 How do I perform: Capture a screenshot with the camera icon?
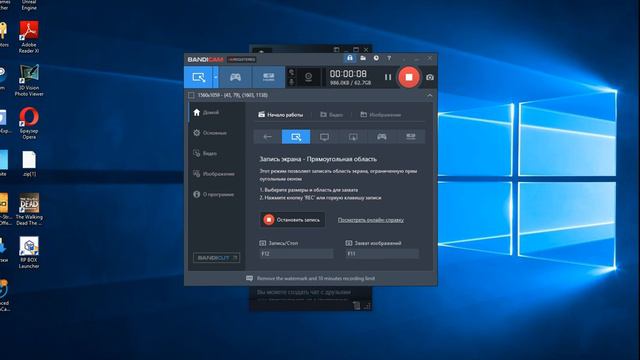pos(430,77)
